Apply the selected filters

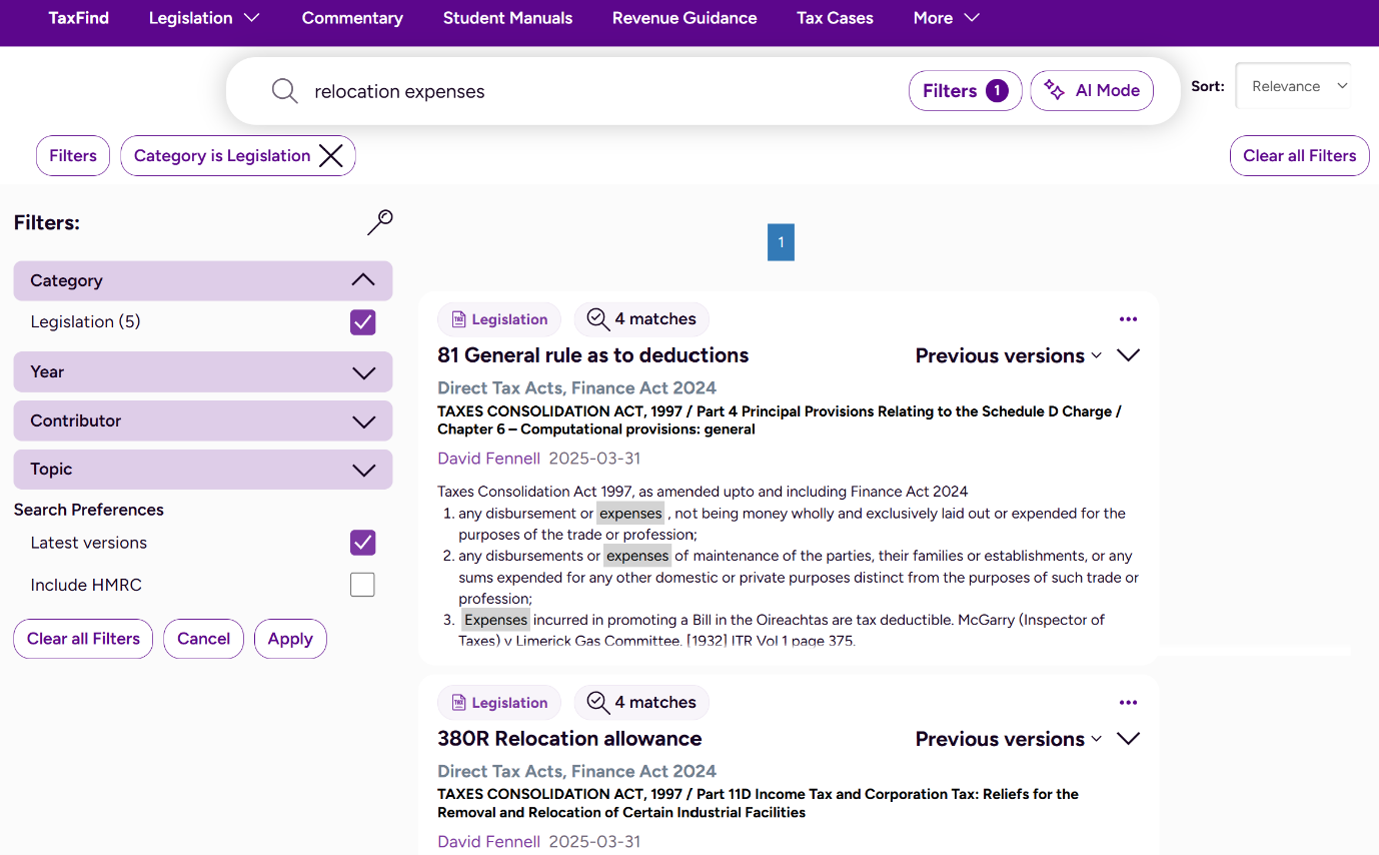pos(290,639)
